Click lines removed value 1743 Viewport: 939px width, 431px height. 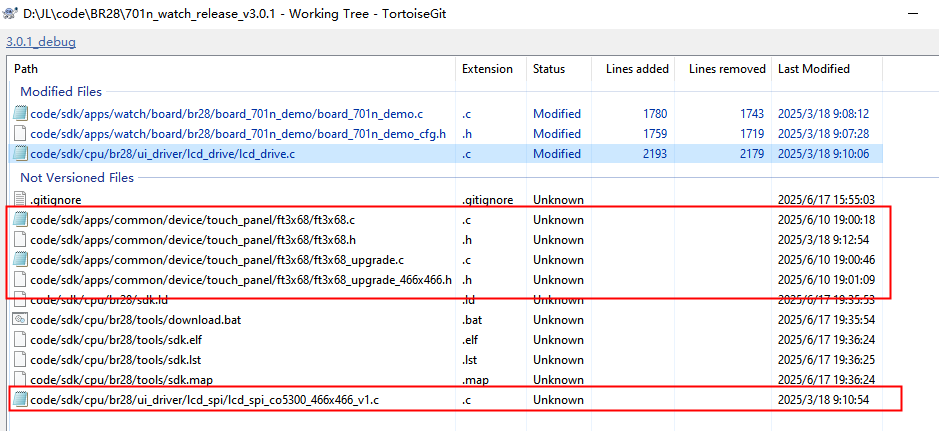[x=751, y=114]
